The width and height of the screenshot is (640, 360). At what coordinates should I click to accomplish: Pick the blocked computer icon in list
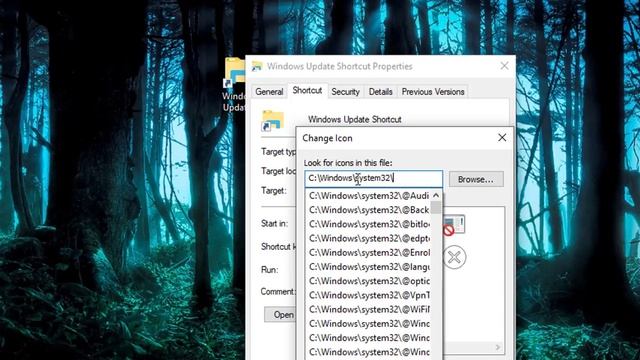454,225
